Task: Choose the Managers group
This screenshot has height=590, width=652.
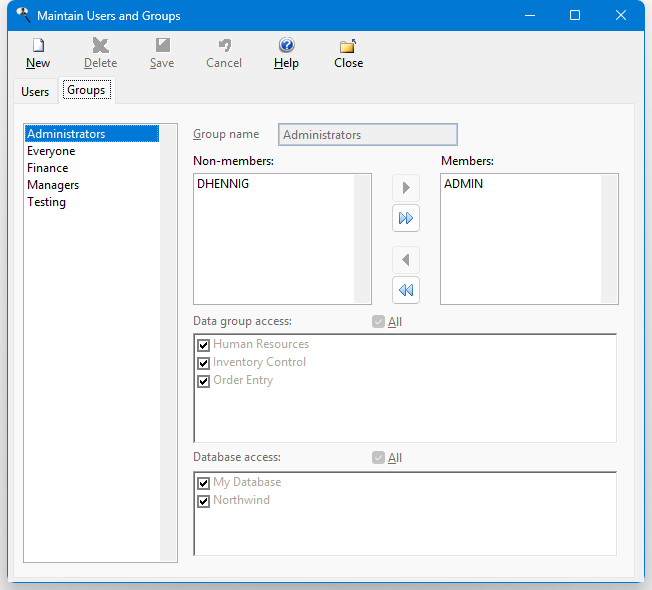Action: click(x=53, y=185)
